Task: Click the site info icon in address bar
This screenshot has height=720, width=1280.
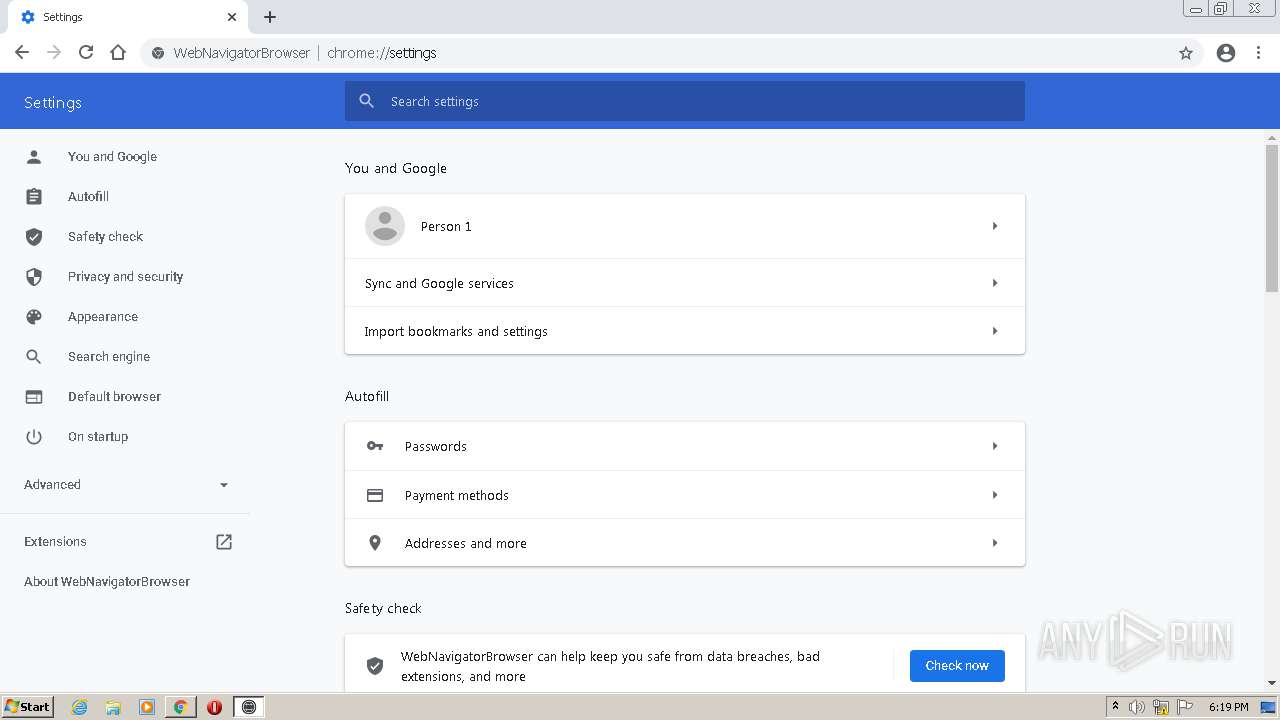Action: [158, 53]
